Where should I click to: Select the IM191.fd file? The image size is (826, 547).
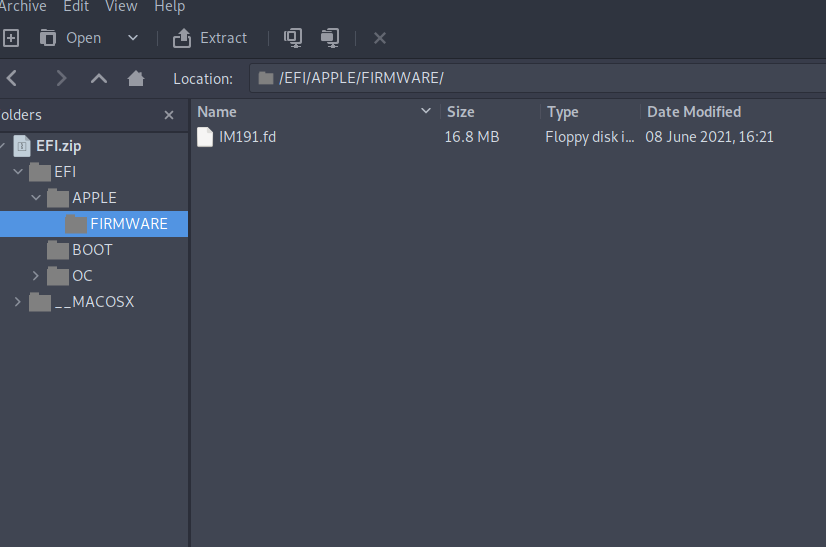tap(247, 137)
